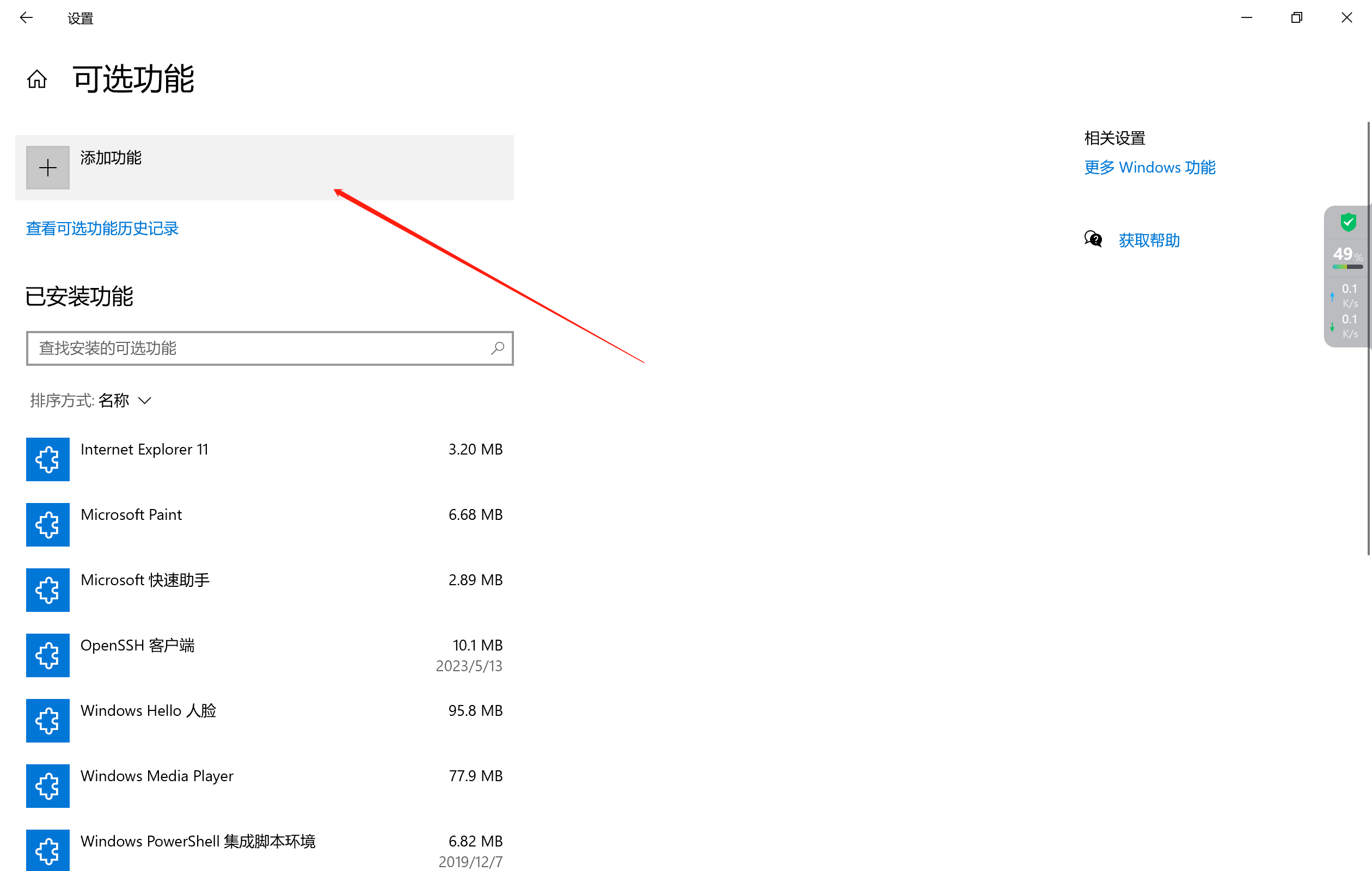Select the Microsoft Paint feature icon
This screenshot has height=871, width=1372.
(x=48, y=525)
